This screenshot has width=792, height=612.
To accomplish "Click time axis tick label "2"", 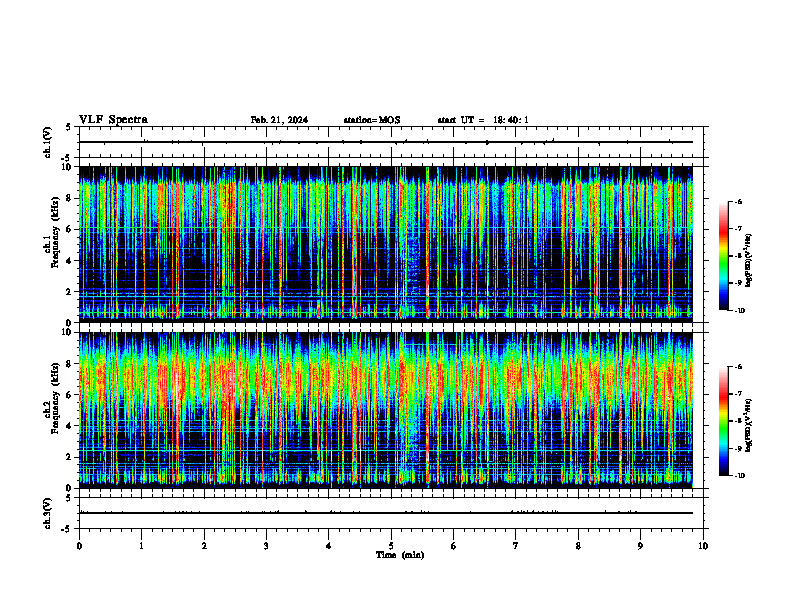I will (x=204, y=546).
